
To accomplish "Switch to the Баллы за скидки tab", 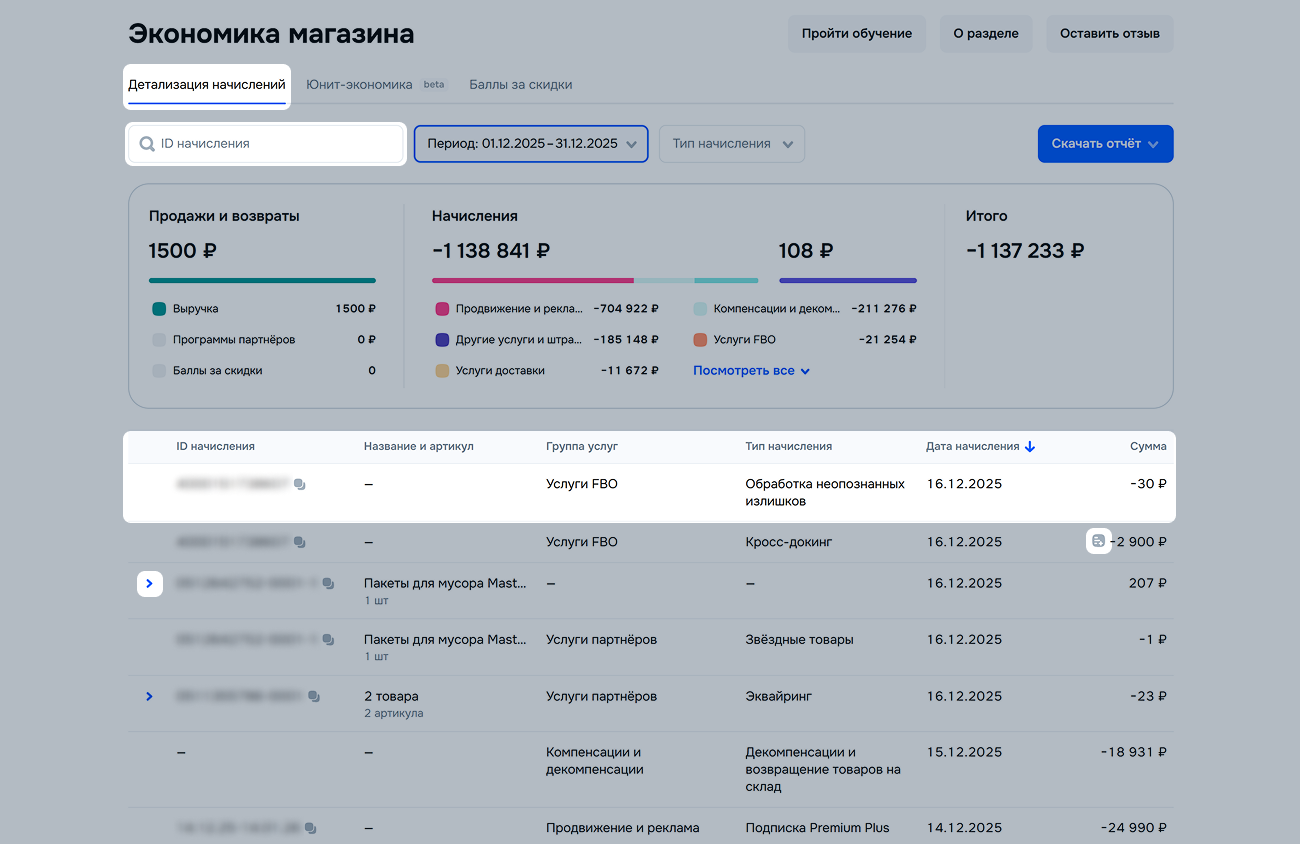I will [520, 85].
